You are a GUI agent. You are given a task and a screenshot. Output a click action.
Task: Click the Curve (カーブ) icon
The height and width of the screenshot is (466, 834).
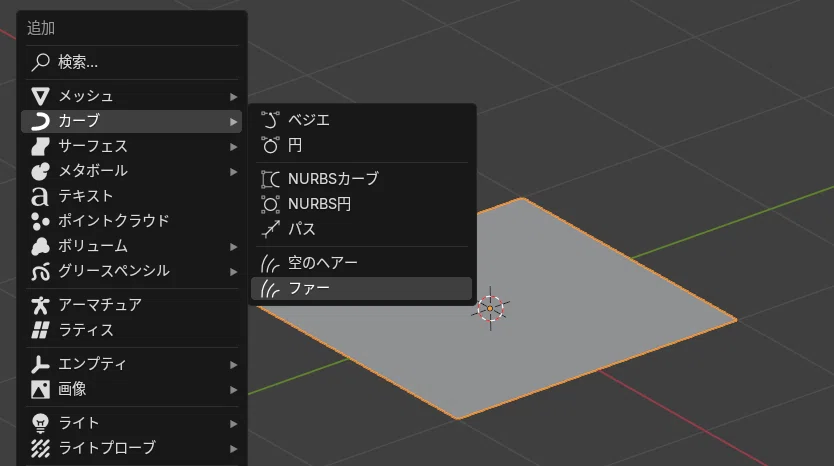[40, 121]
